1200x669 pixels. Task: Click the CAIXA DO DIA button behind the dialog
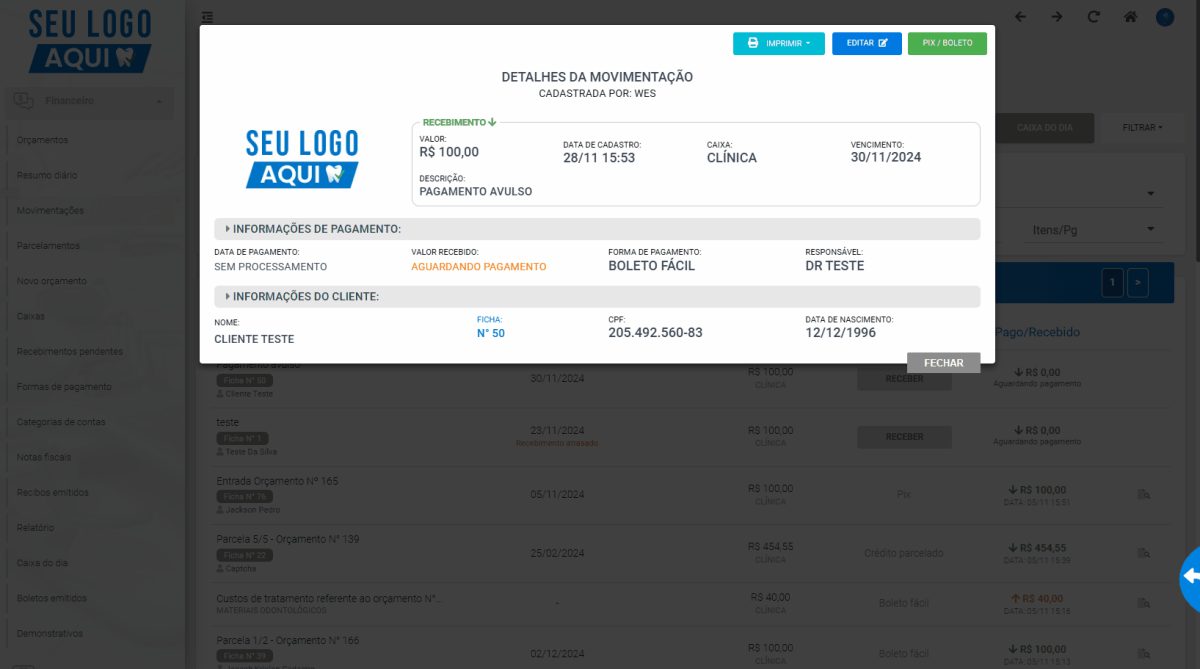tap(1045, 128)
